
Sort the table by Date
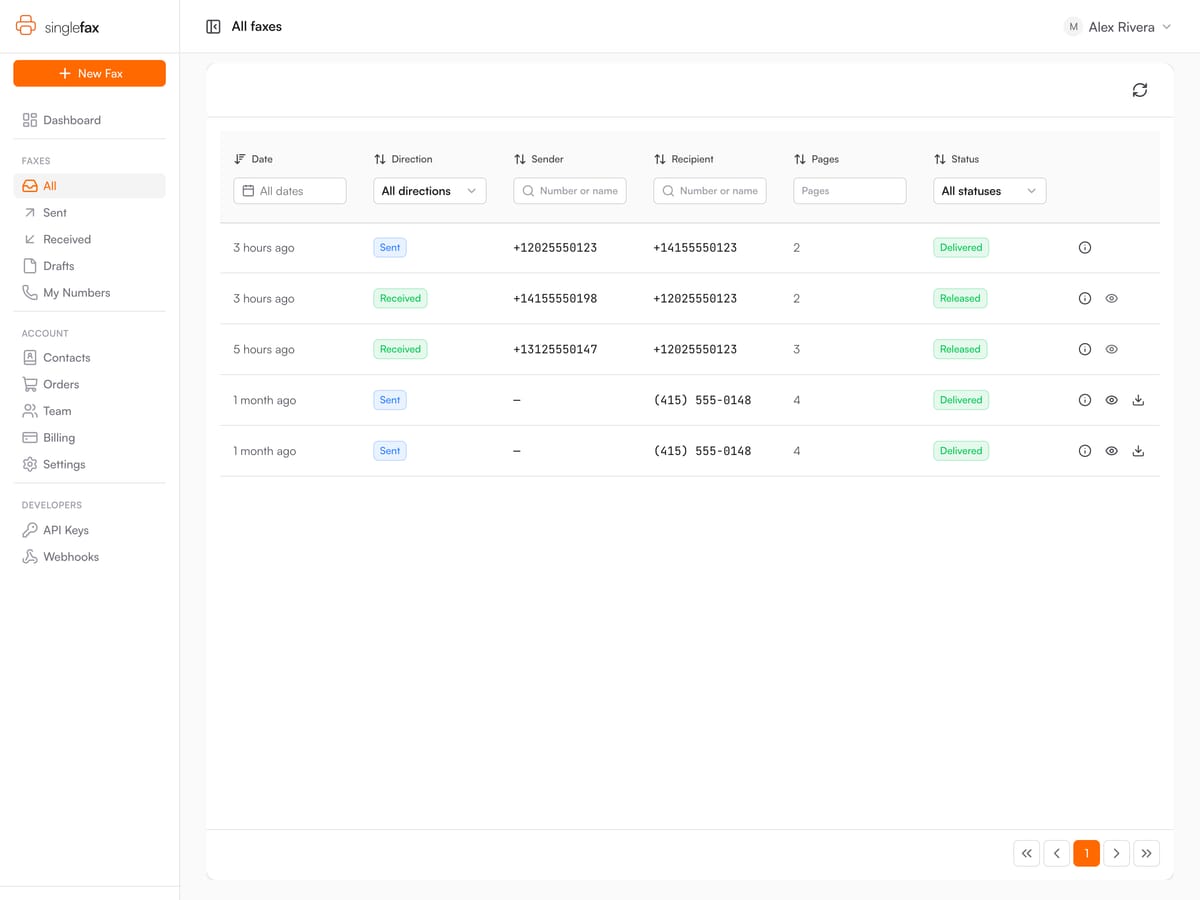[x=253, y=159]
